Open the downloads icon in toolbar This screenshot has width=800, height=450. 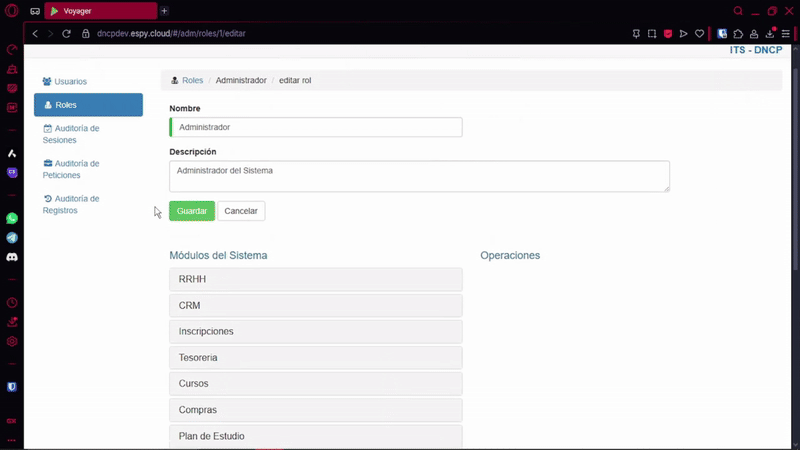pos(770,33)
